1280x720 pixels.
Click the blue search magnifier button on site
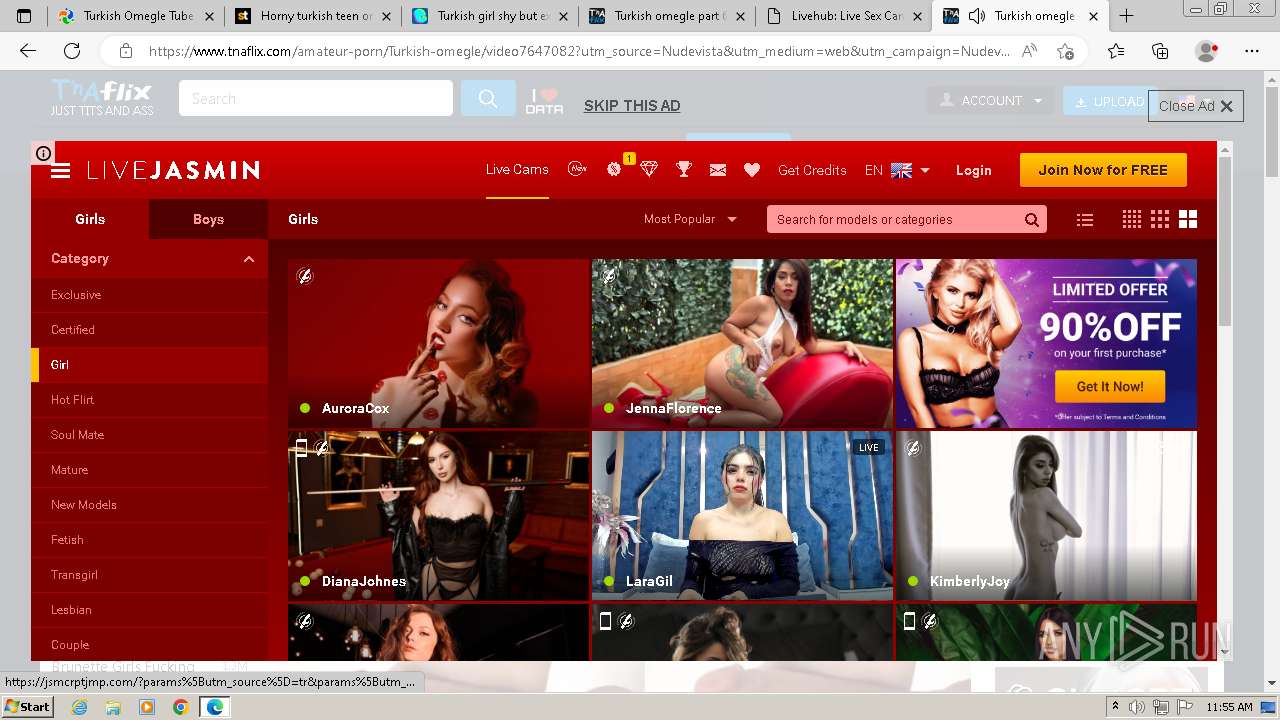tap(488, 98)
